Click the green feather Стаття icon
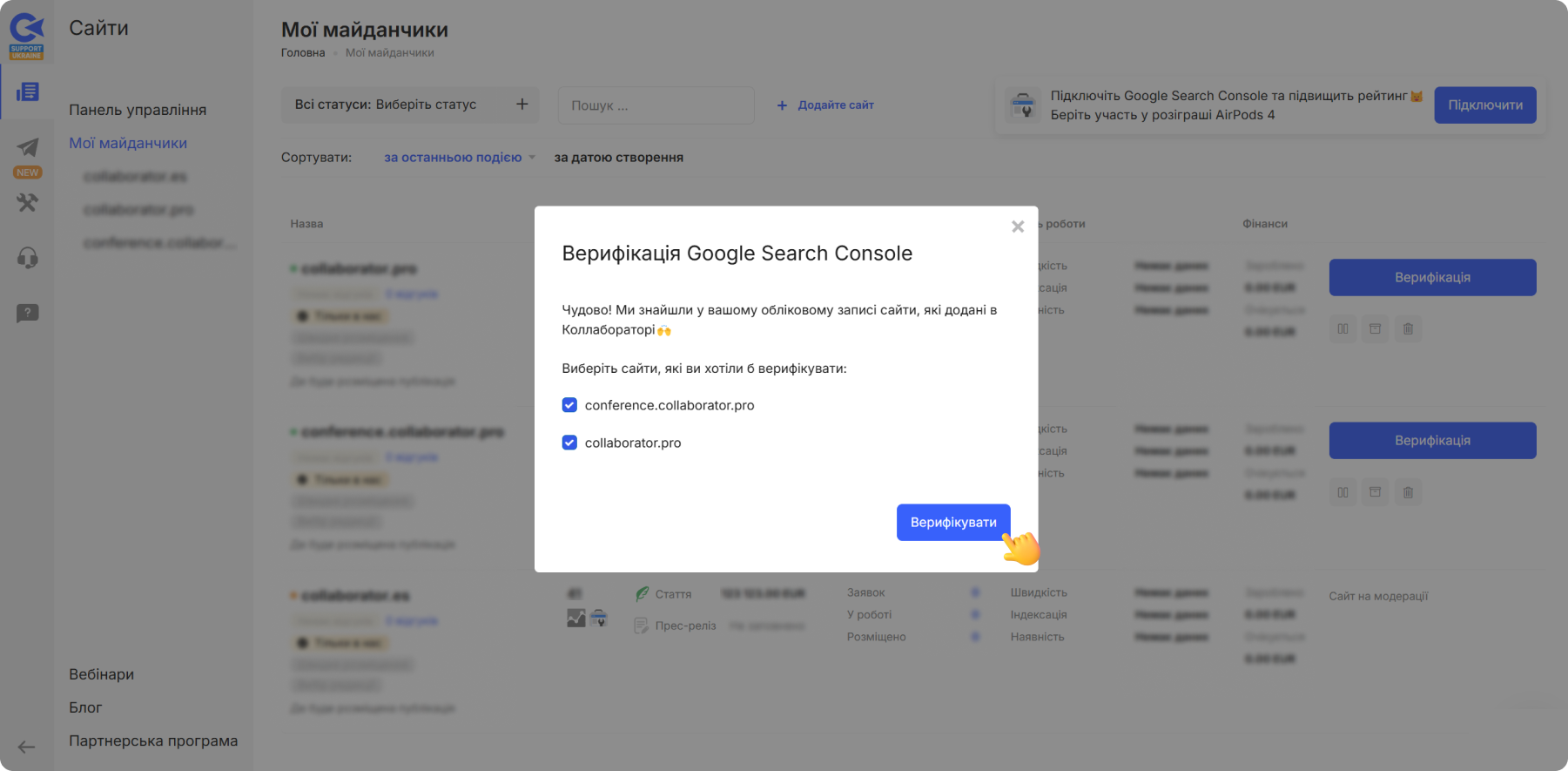1568x771 pixels. tap(642, 594)
